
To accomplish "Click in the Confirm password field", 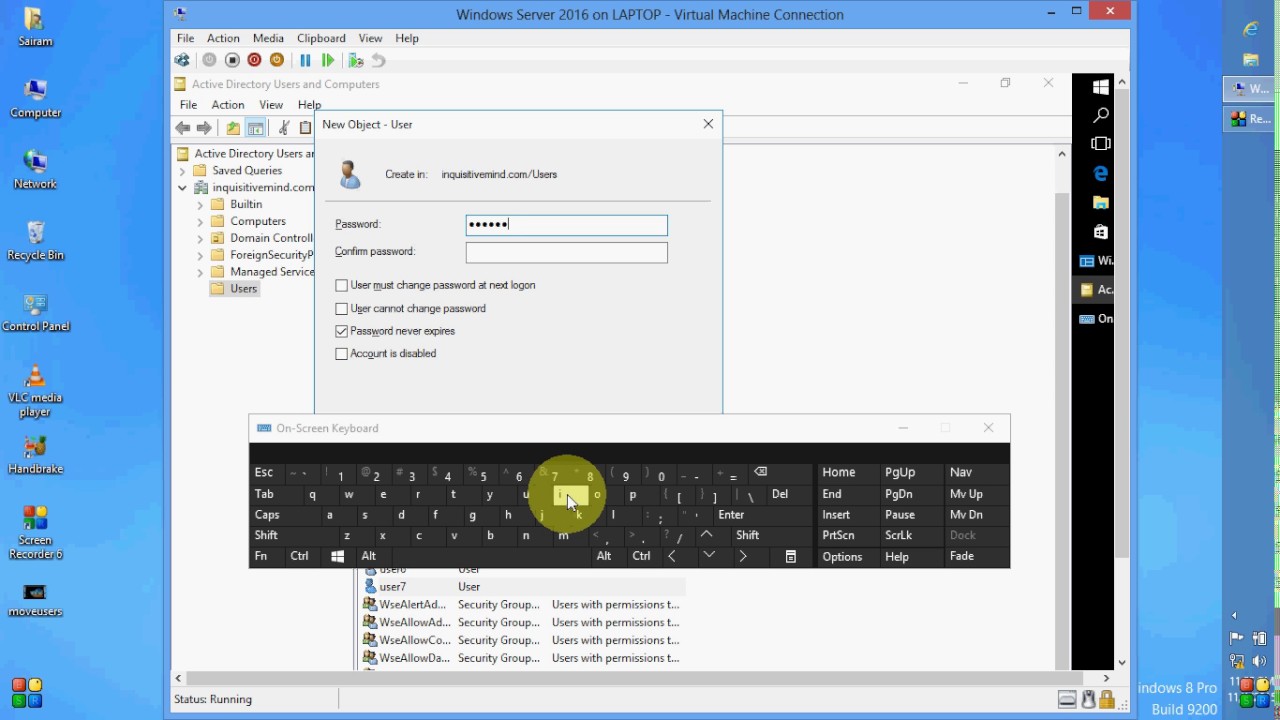I will 566,252.
